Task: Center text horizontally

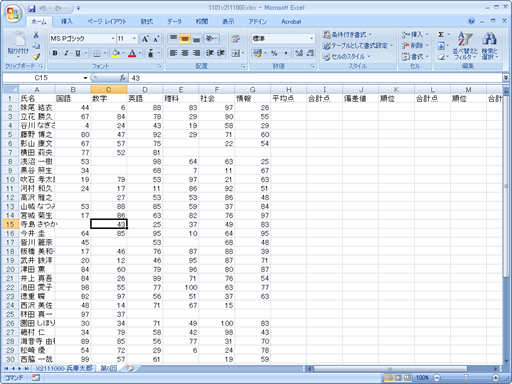Action: [185, 53]
